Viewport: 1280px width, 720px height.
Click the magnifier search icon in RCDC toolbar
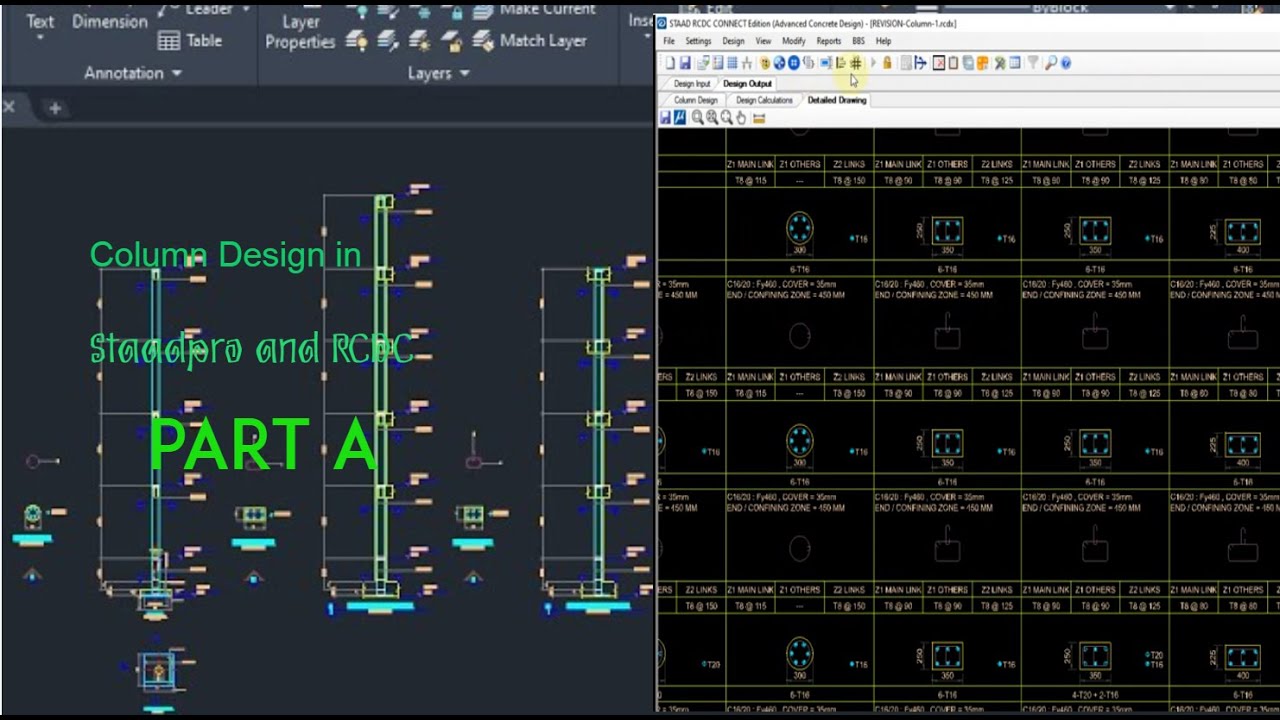coord(1050,63)
